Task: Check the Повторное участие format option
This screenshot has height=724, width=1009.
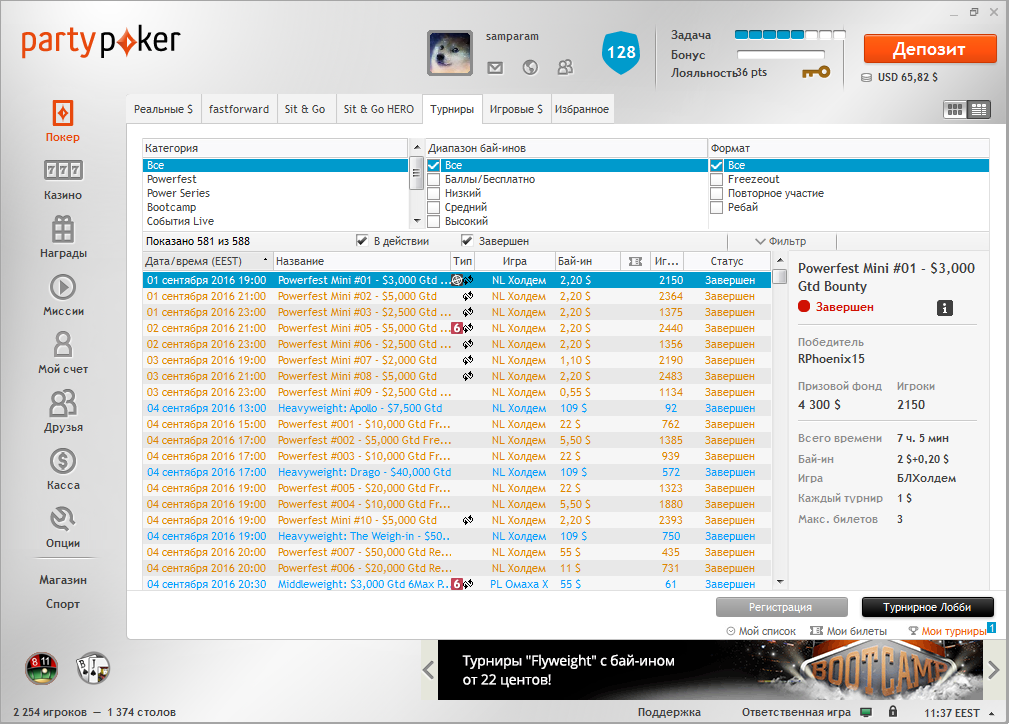Action: coord(716,194)
